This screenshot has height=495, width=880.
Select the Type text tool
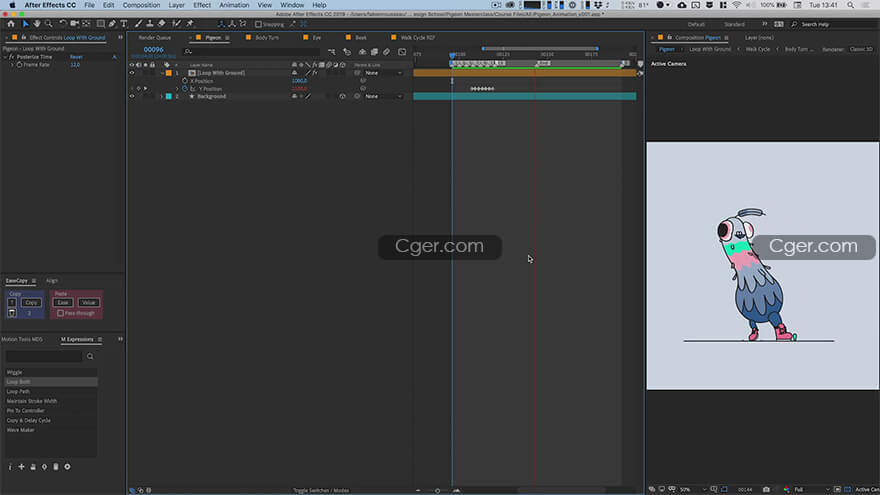click(124, 24)
